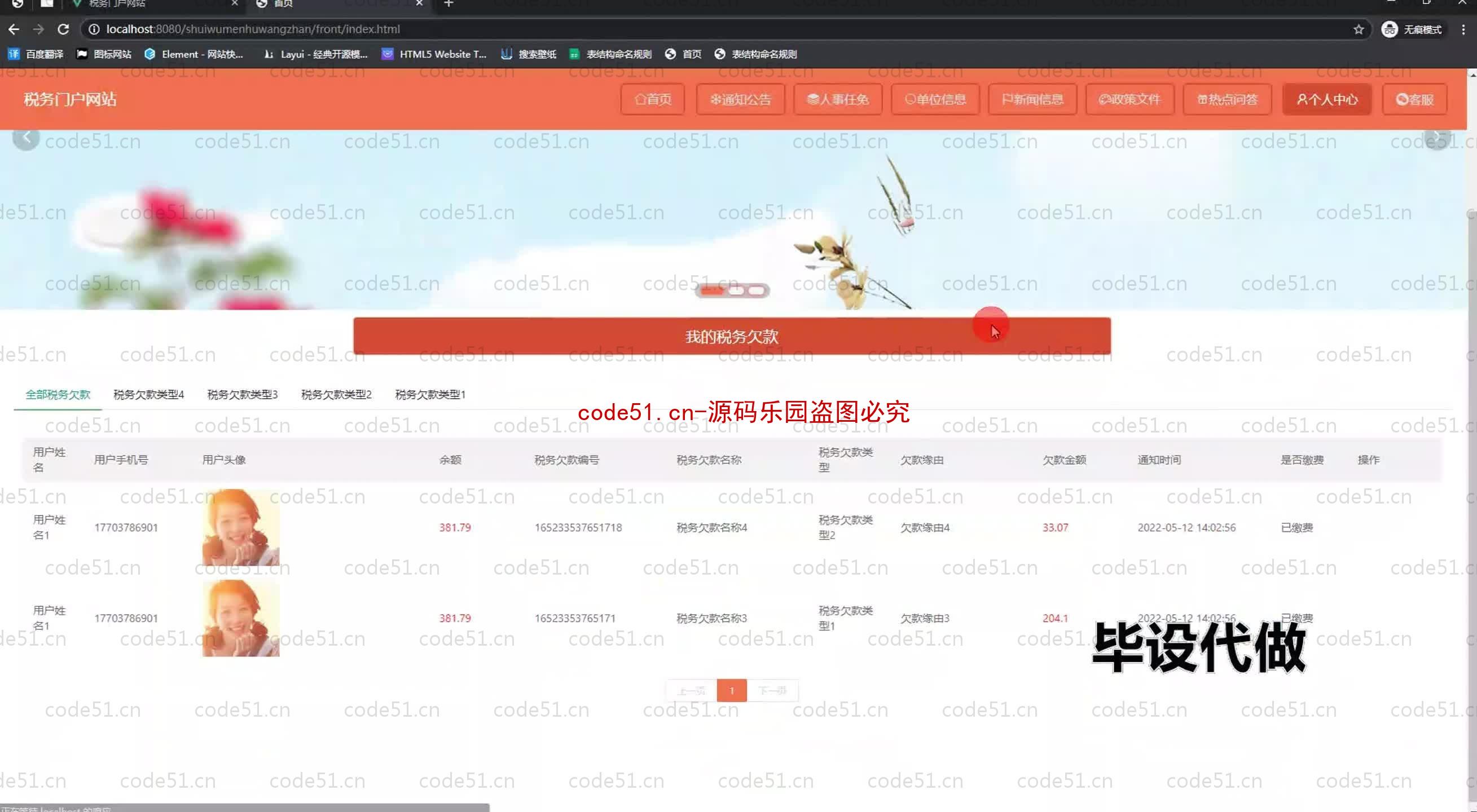Image resolution: width=1477 pixels, height=812 pixels.
Task: Select the 全部税务欠款 tab
Action: coord(57,394)
